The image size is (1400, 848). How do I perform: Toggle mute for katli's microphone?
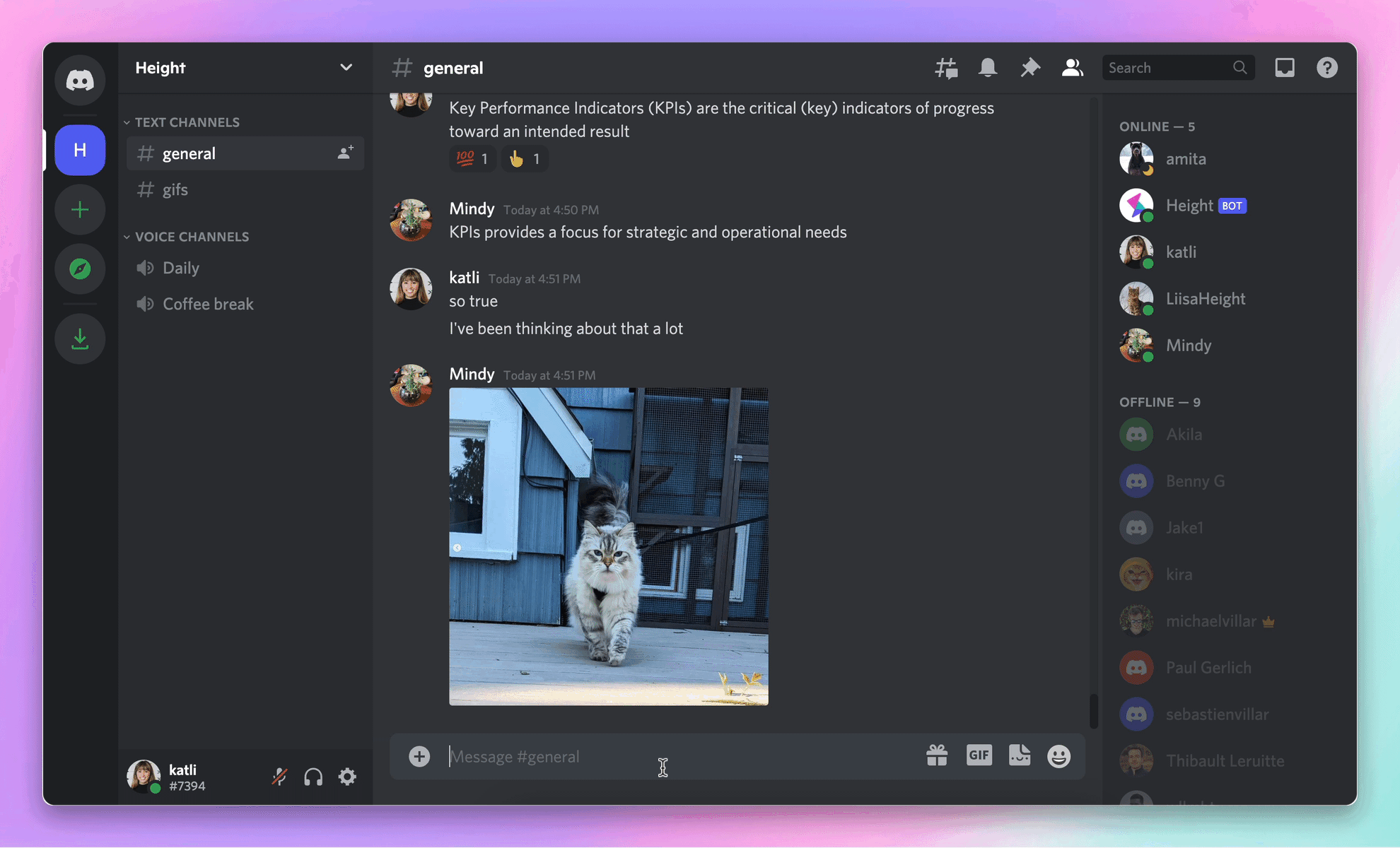280,776
